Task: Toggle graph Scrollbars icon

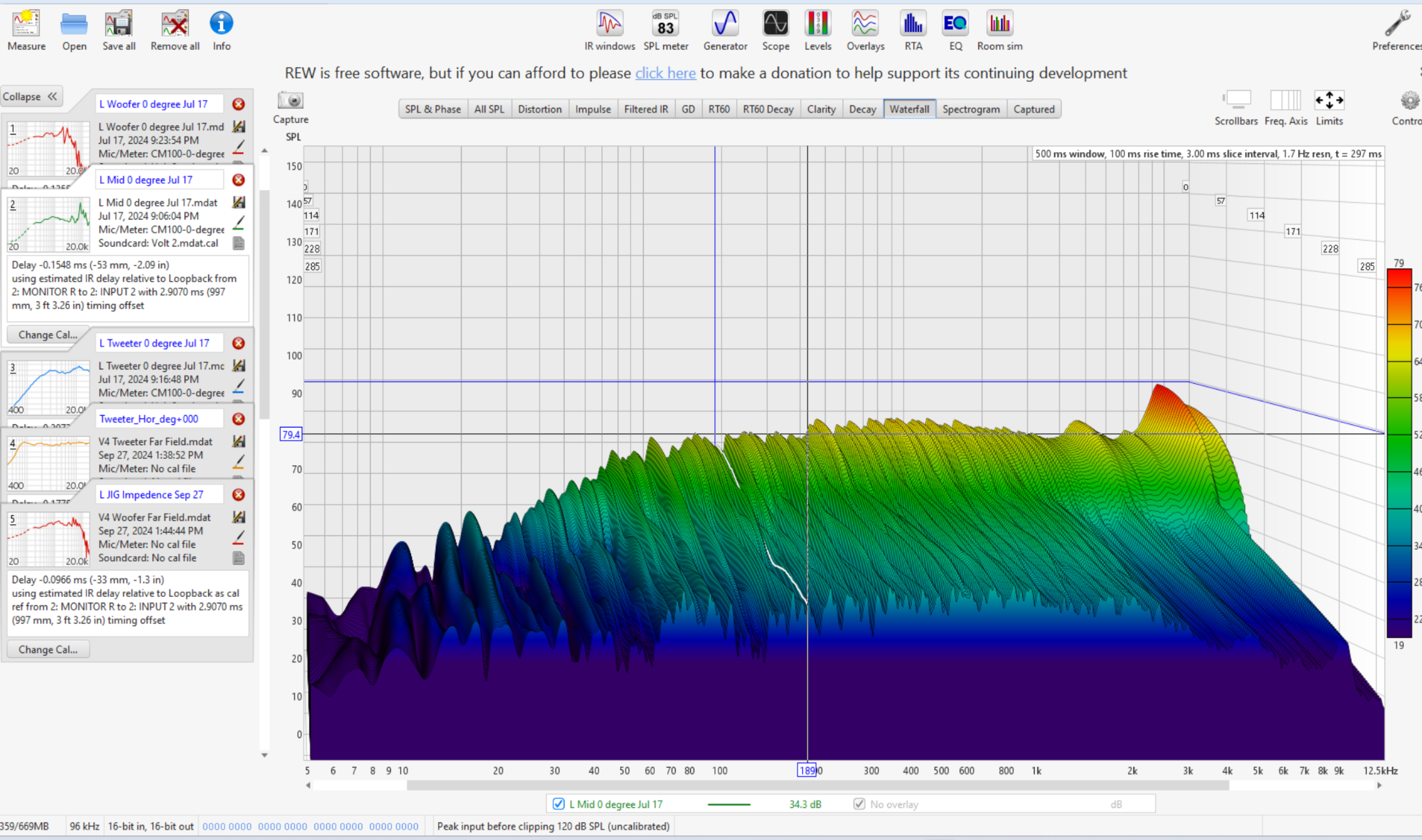Action: [1236, 100]
